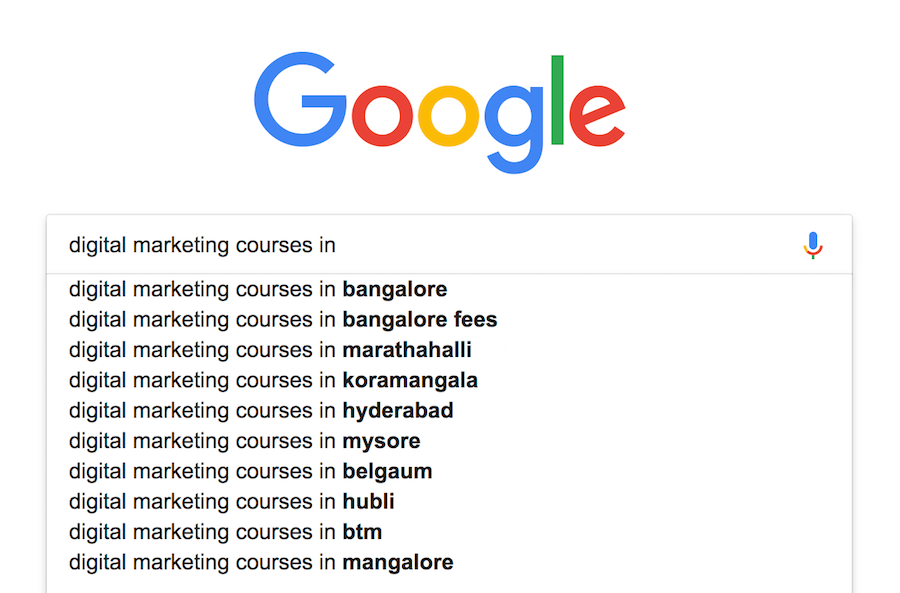Click the green 'l' in Google logo
The image size is (900, 593).
(x=557, y=100)
